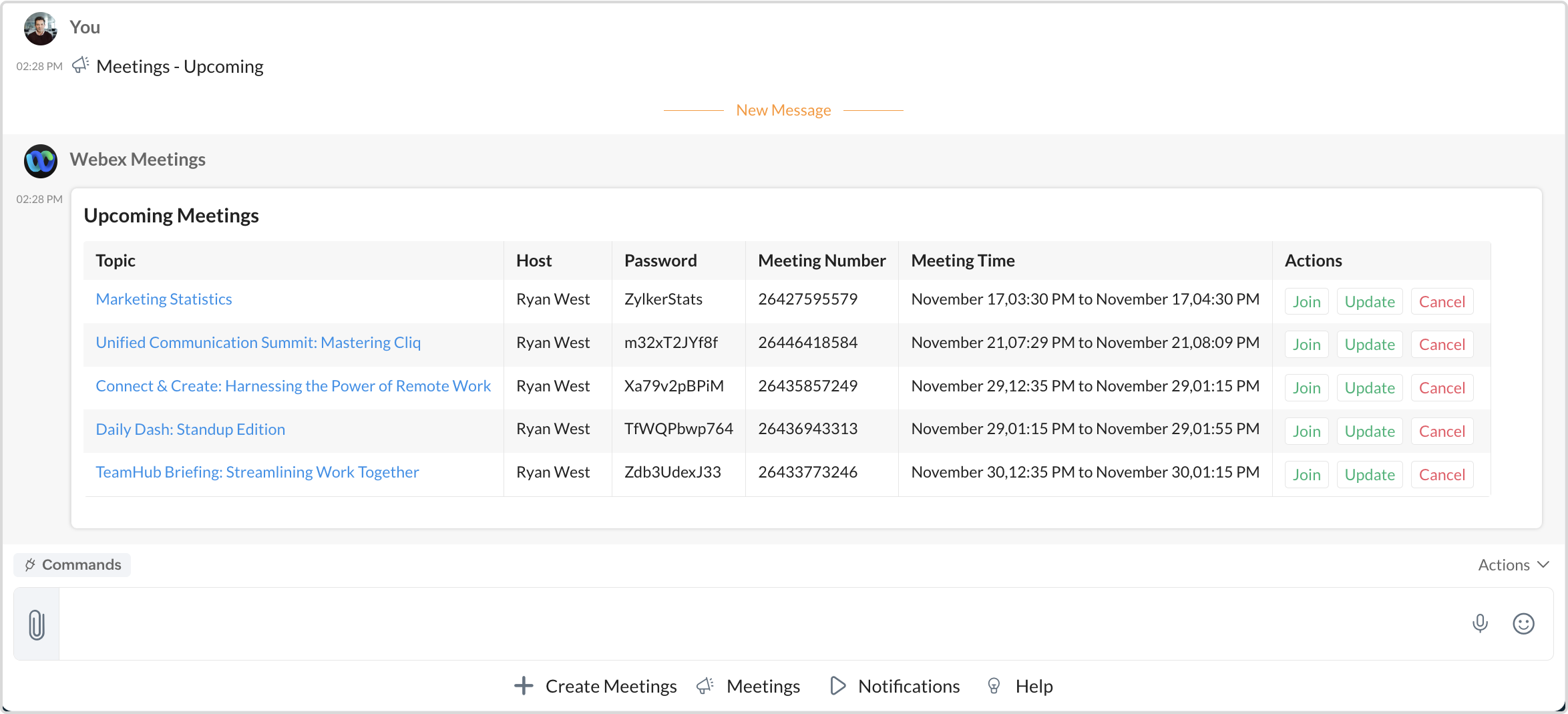Click the Upcoming Meetings card heading
Image resolution: width=1568 pixels, height=714 pixels.
point(171,216)
